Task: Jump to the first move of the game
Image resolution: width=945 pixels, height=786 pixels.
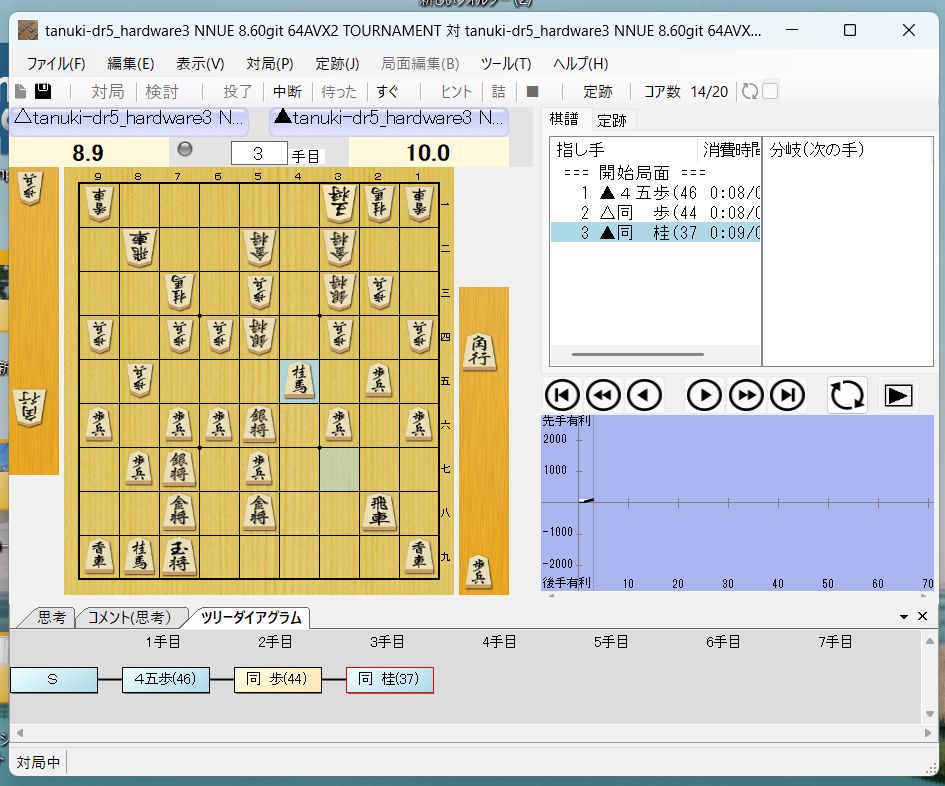Action: 563,396
